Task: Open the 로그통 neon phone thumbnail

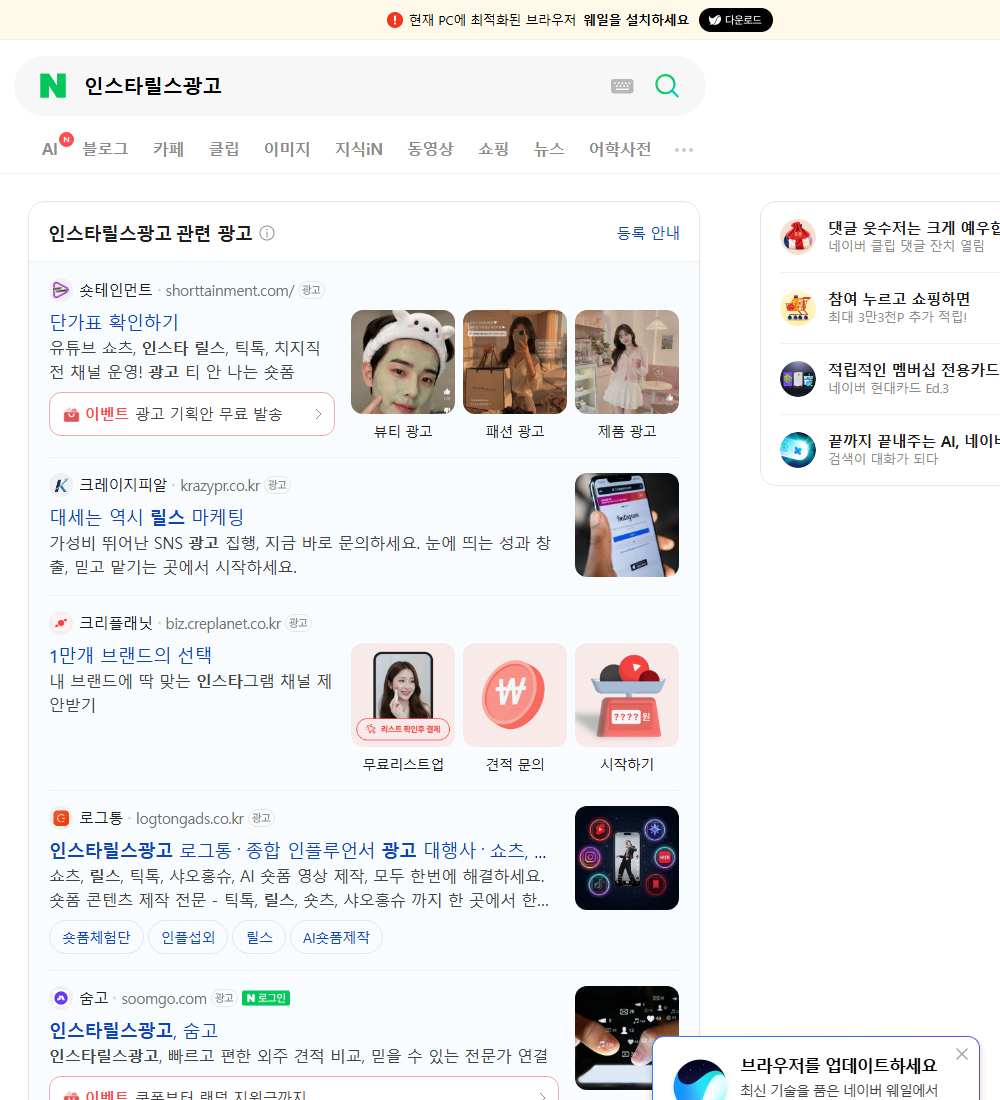Action: (627, 858)
